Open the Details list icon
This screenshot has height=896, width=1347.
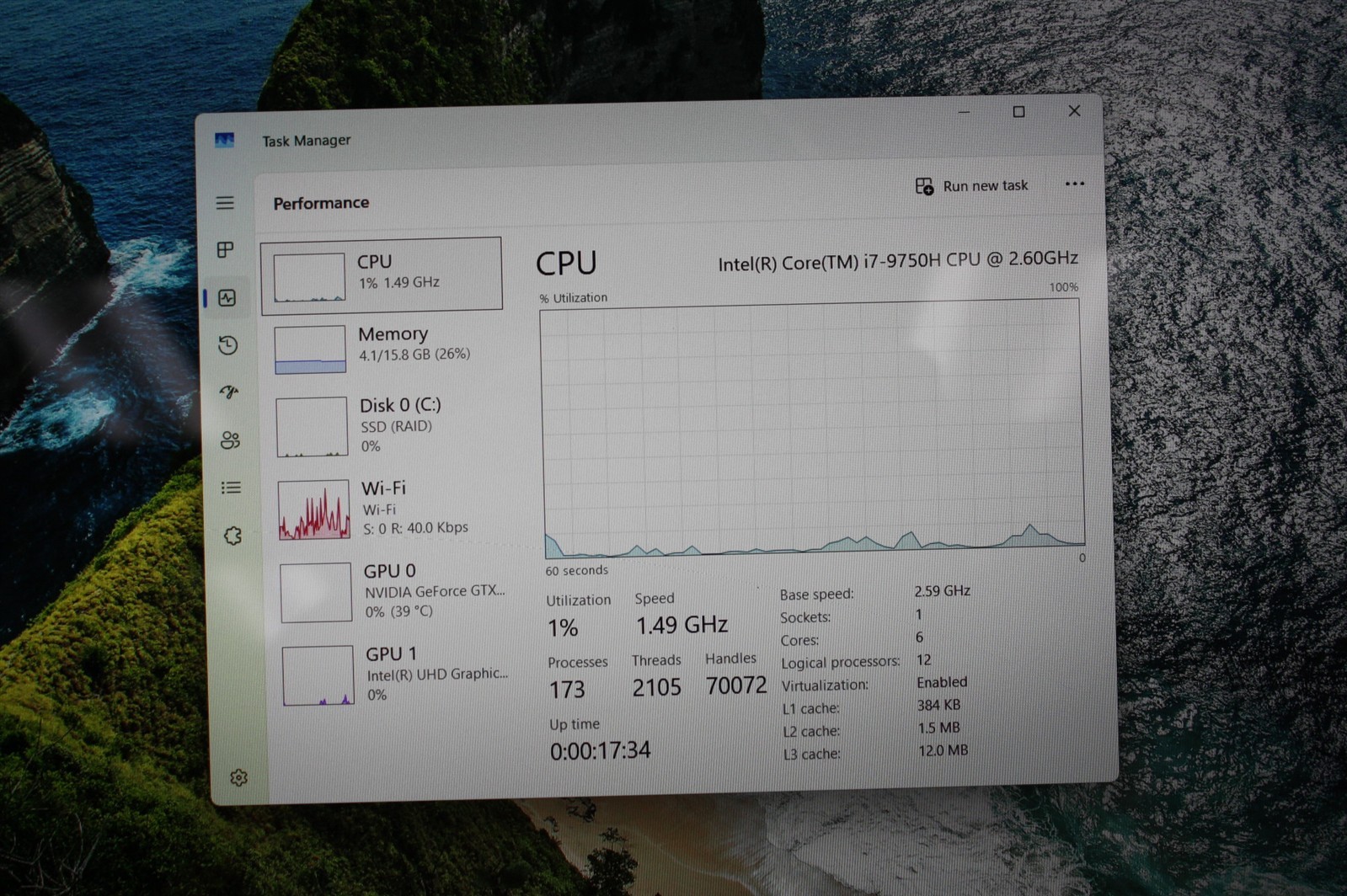[x=231, y=488]
